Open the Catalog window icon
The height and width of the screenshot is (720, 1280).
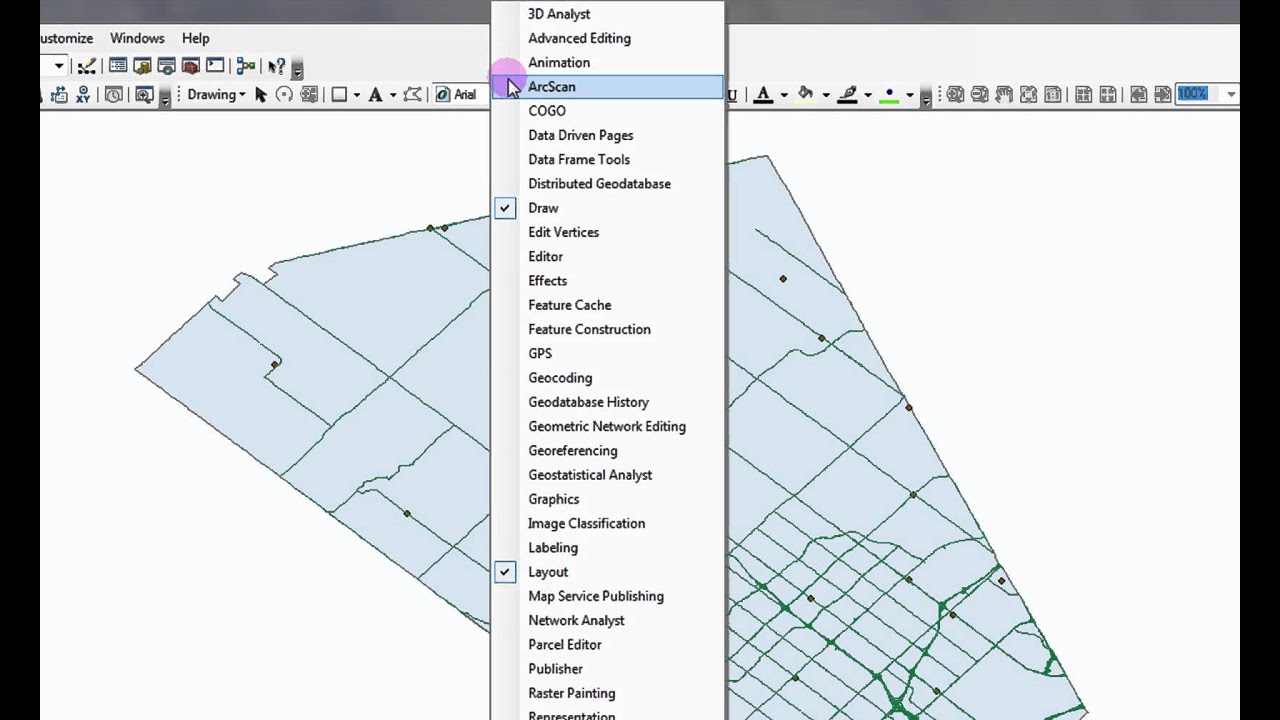click(x=142, y=66)
